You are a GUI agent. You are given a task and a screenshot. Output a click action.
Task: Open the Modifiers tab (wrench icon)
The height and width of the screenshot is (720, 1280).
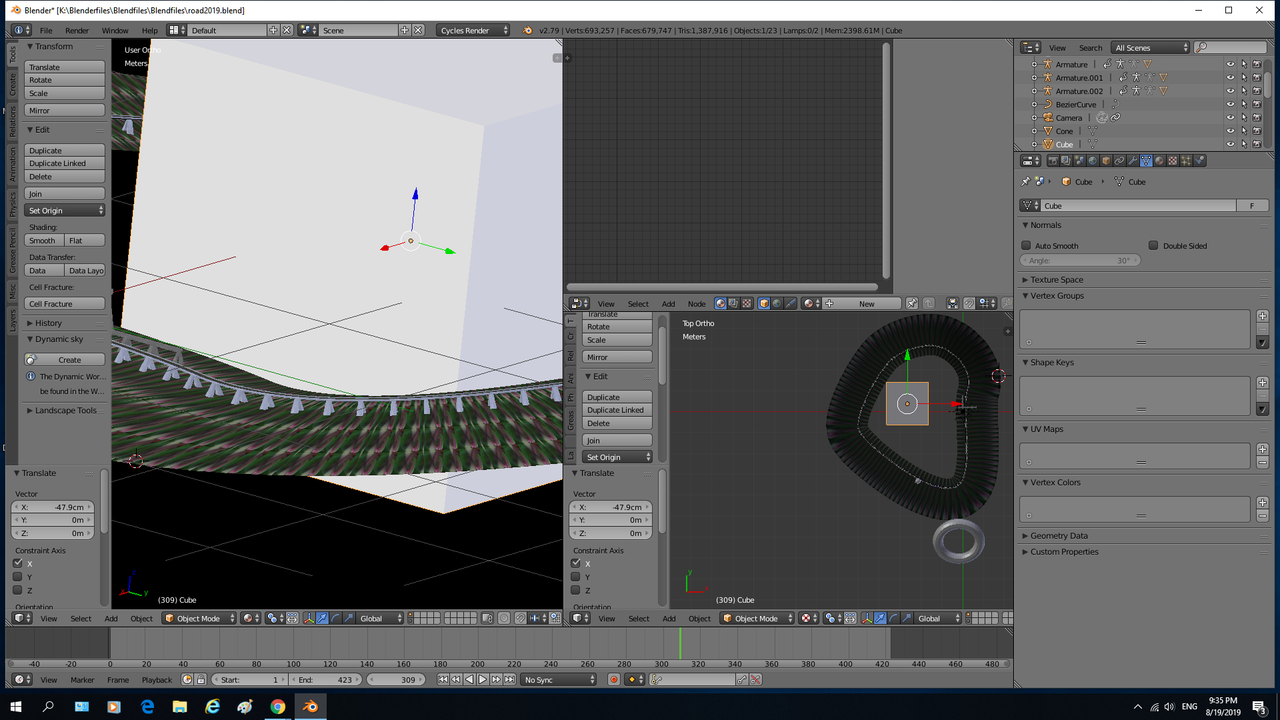coord(1133,160)
